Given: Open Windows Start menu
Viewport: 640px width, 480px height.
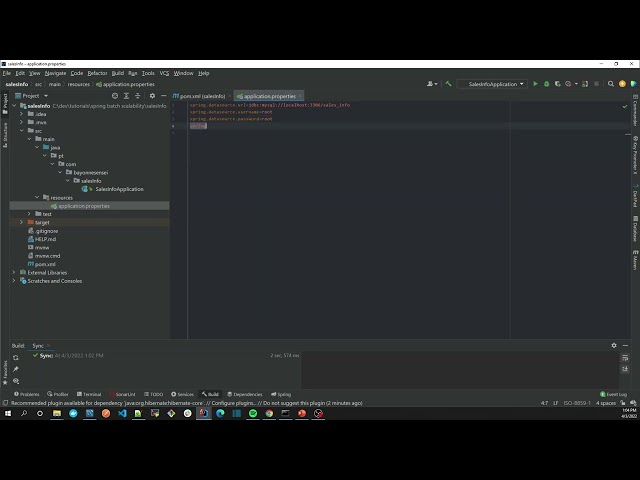Looking at the screenshot, I should click(8, 413).
